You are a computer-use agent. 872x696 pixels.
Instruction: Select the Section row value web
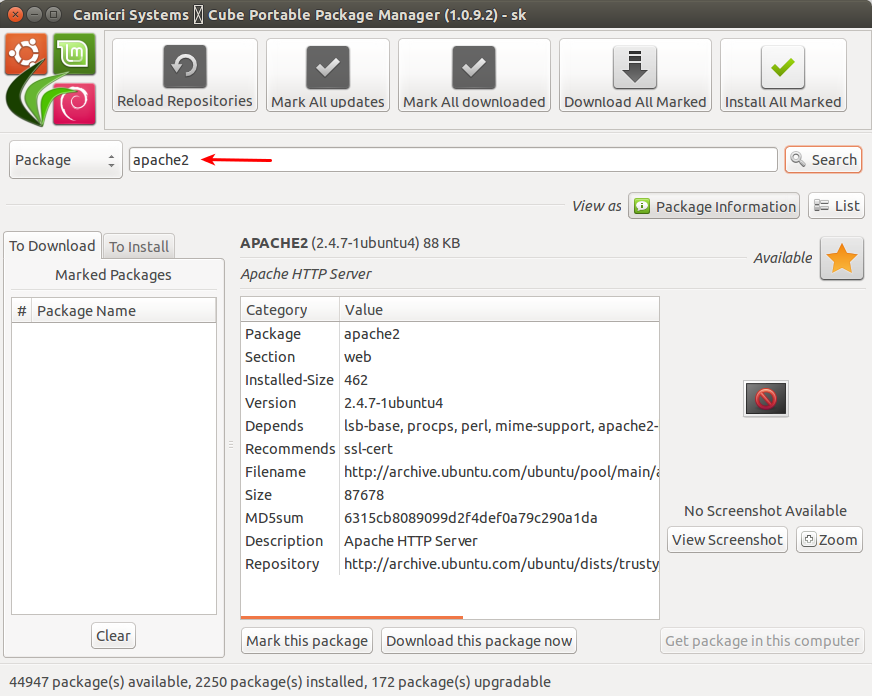[x=358, y=357]
